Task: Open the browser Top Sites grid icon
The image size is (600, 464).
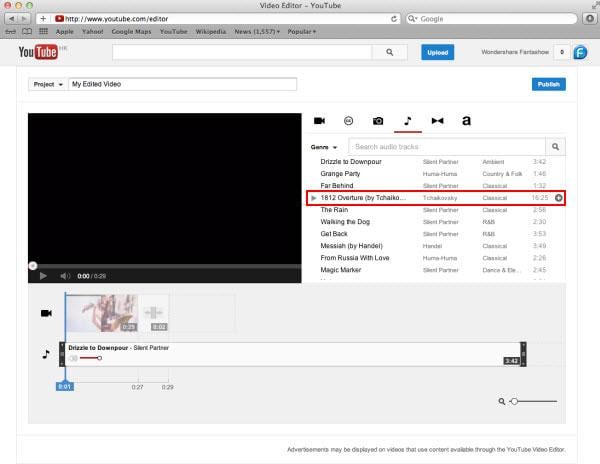Action: click(x=43, y=31)
